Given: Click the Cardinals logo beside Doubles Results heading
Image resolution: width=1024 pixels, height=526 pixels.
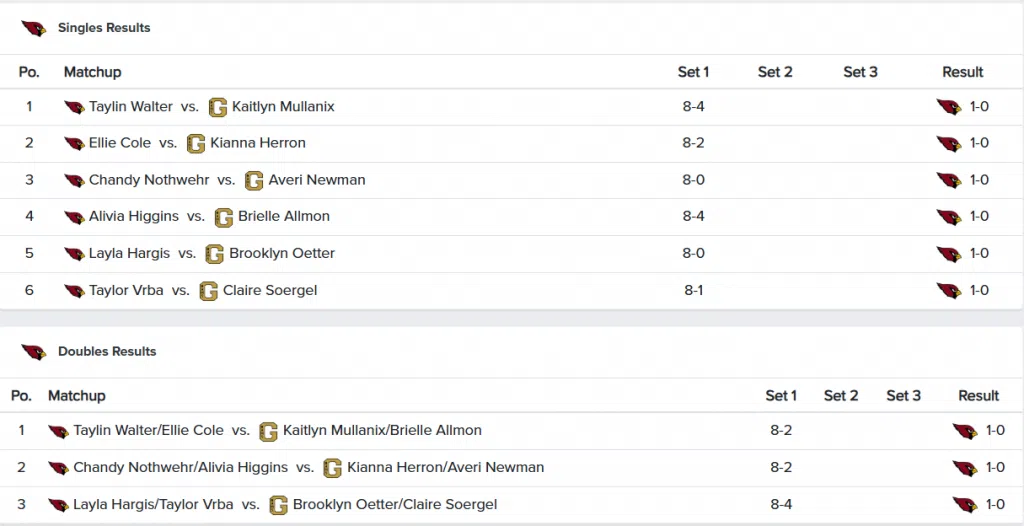Looking at the screenshot, I should (34, 352).
